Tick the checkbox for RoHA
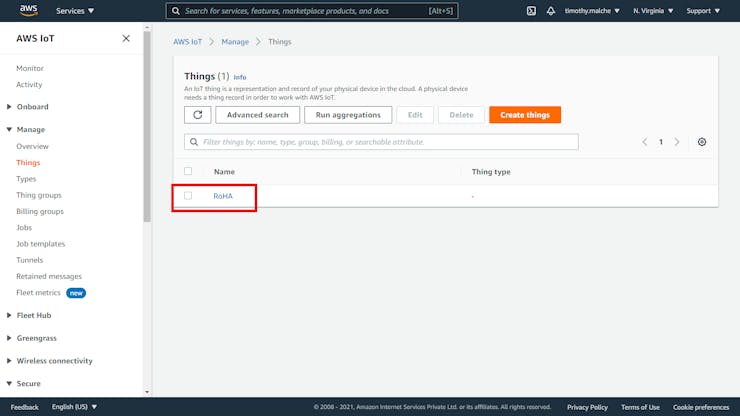This screenshot has width=740, height=416. tap(188, 195)
